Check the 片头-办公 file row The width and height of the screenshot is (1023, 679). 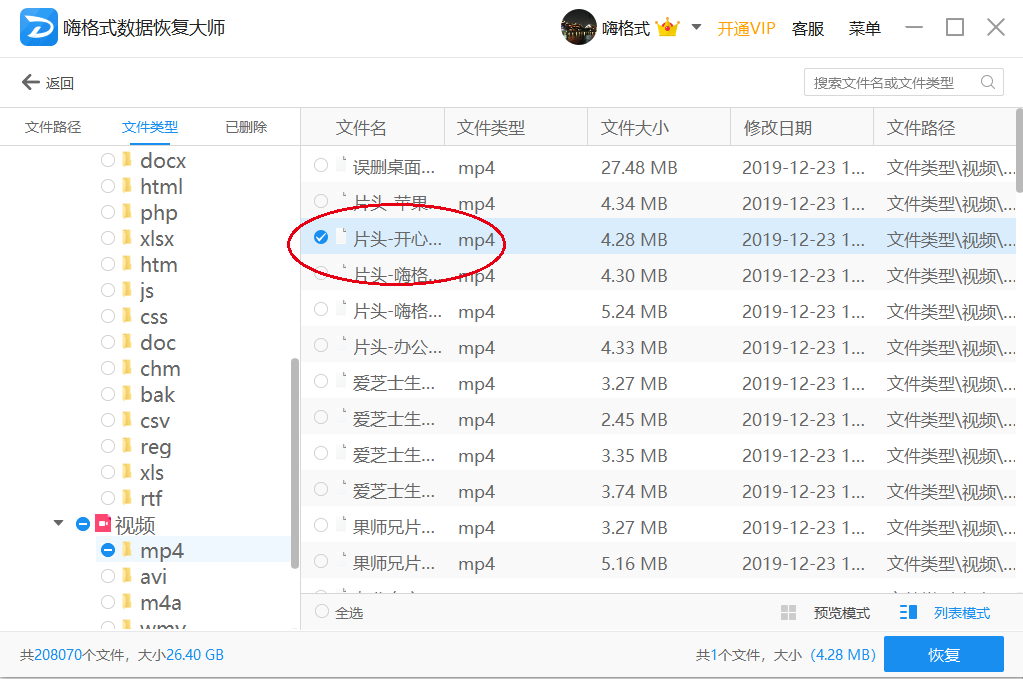coord(320,345)
